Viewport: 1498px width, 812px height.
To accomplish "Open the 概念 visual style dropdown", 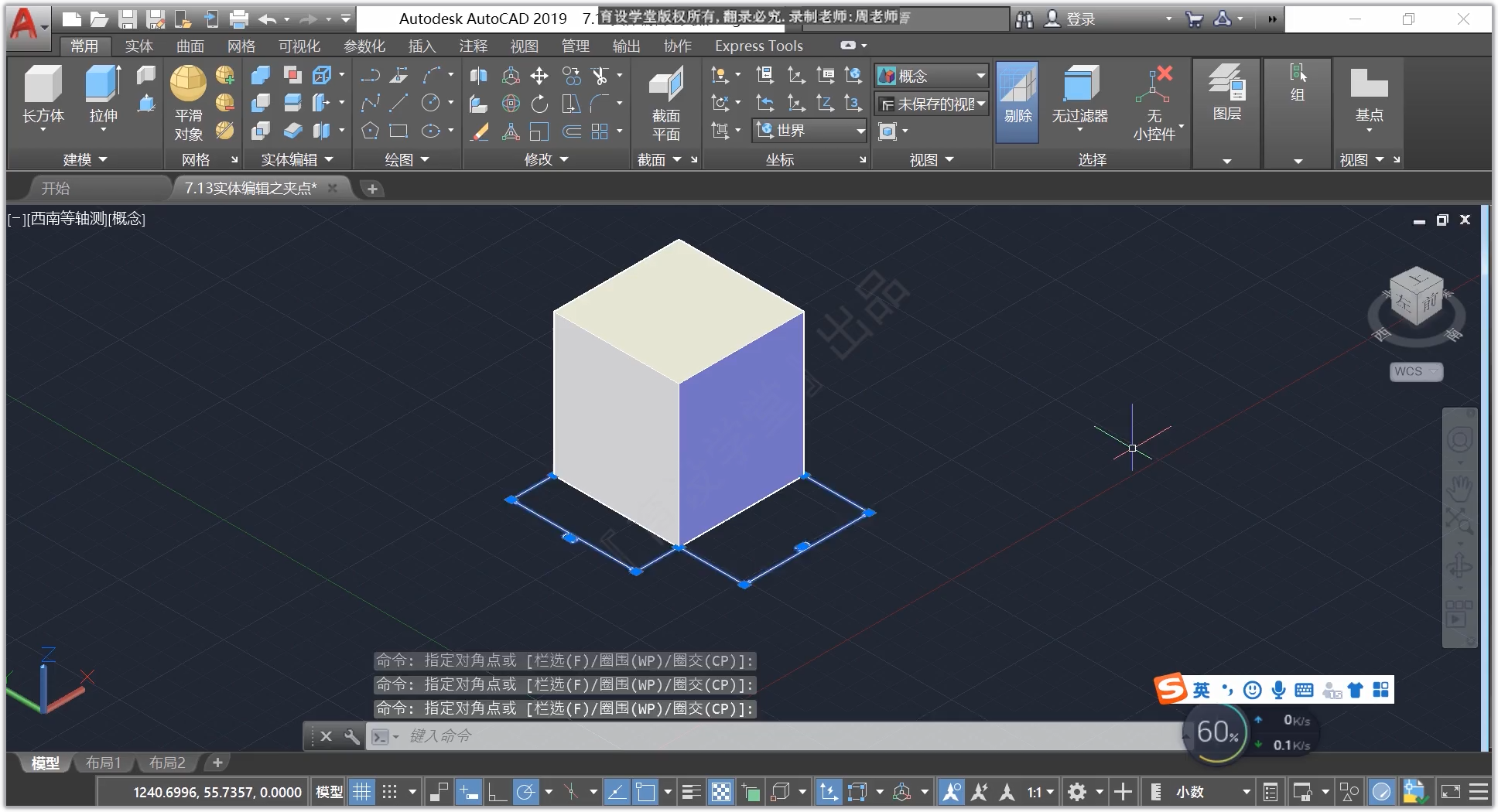I will click(x=932, y=76).
